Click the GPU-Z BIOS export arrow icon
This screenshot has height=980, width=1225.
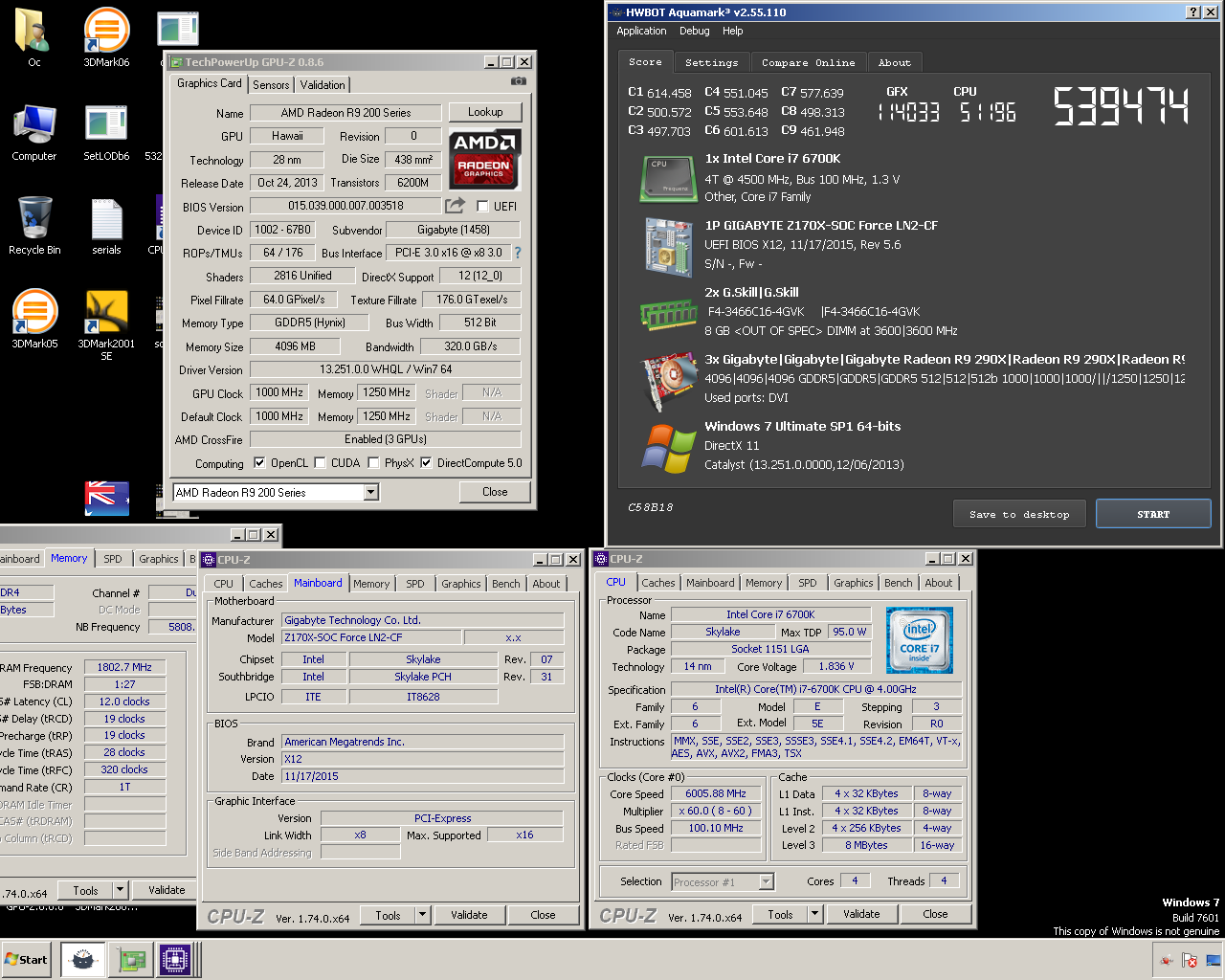tap(456, 205)
